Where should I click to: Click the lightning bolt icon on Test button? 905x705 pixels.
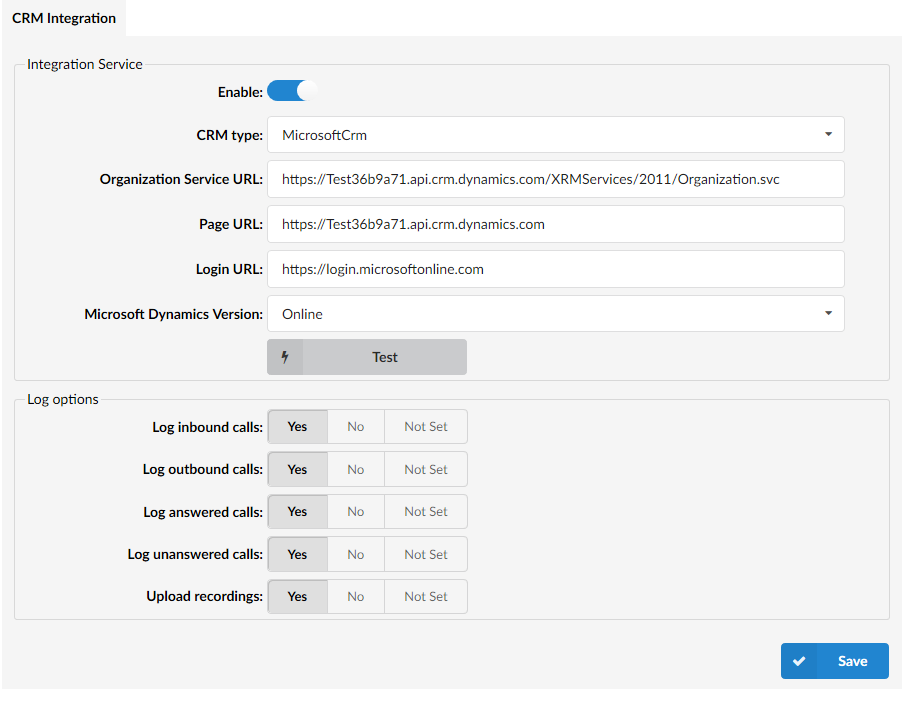tap(285, 357)
